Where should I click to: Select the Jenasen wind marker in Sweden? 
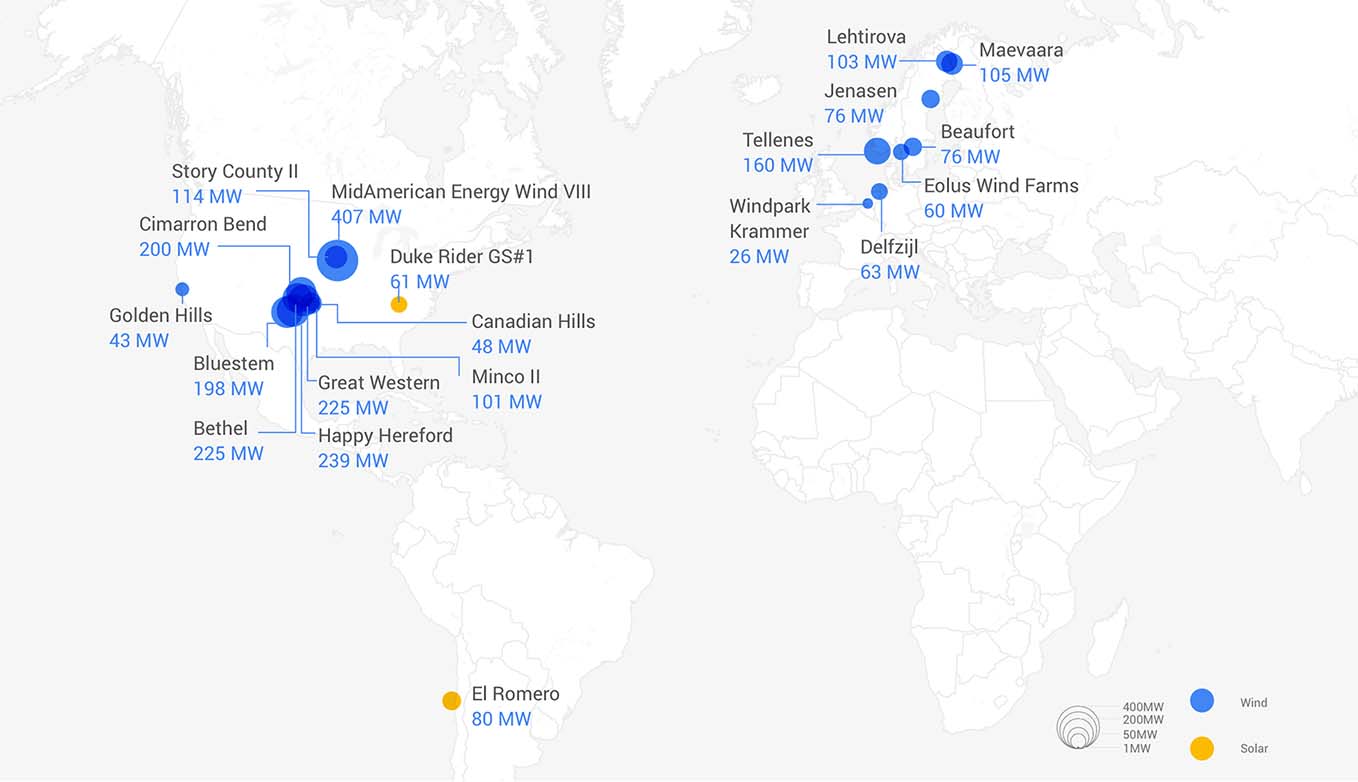point(930,99)
